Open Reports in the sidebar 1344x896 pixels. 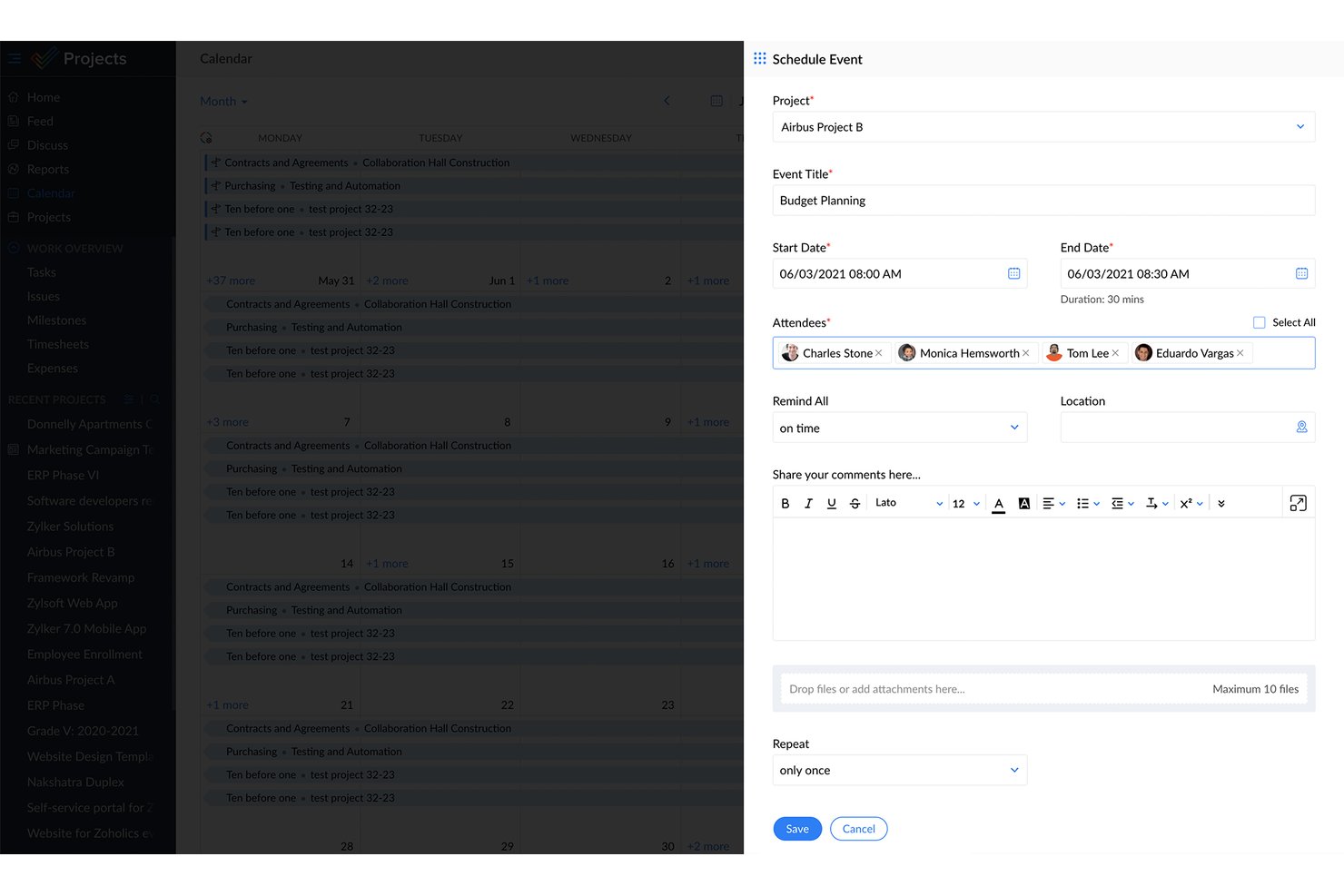point(48,169)
